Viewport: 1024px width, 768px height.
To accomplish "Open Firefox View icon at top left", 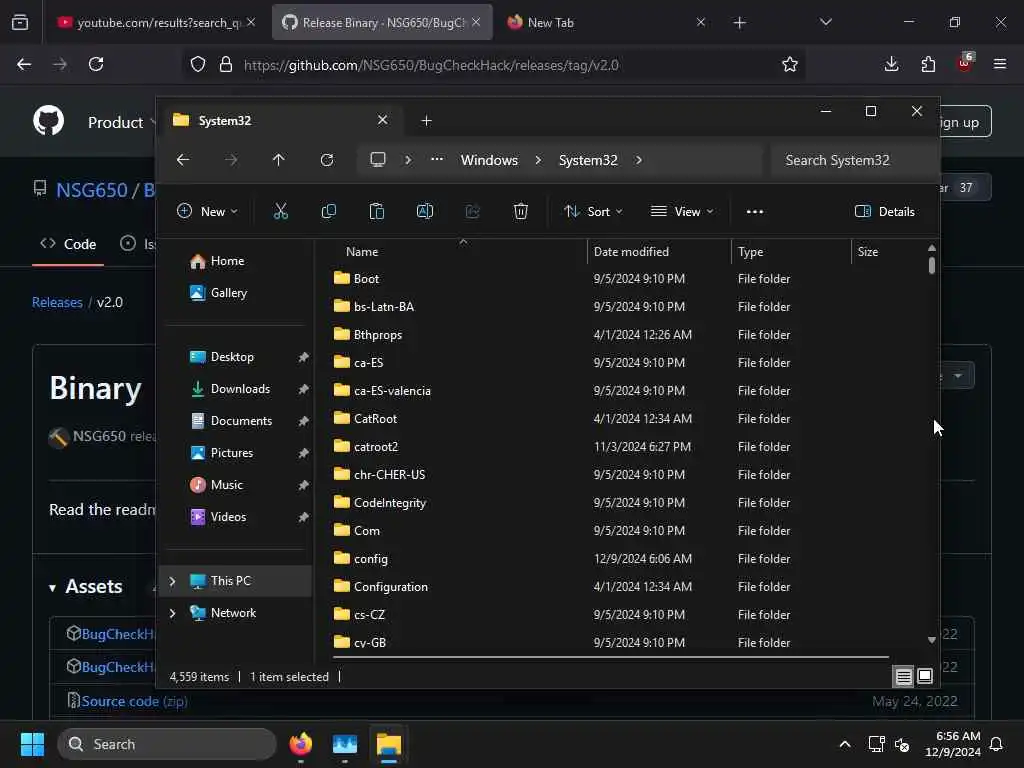I will point(20,22).
